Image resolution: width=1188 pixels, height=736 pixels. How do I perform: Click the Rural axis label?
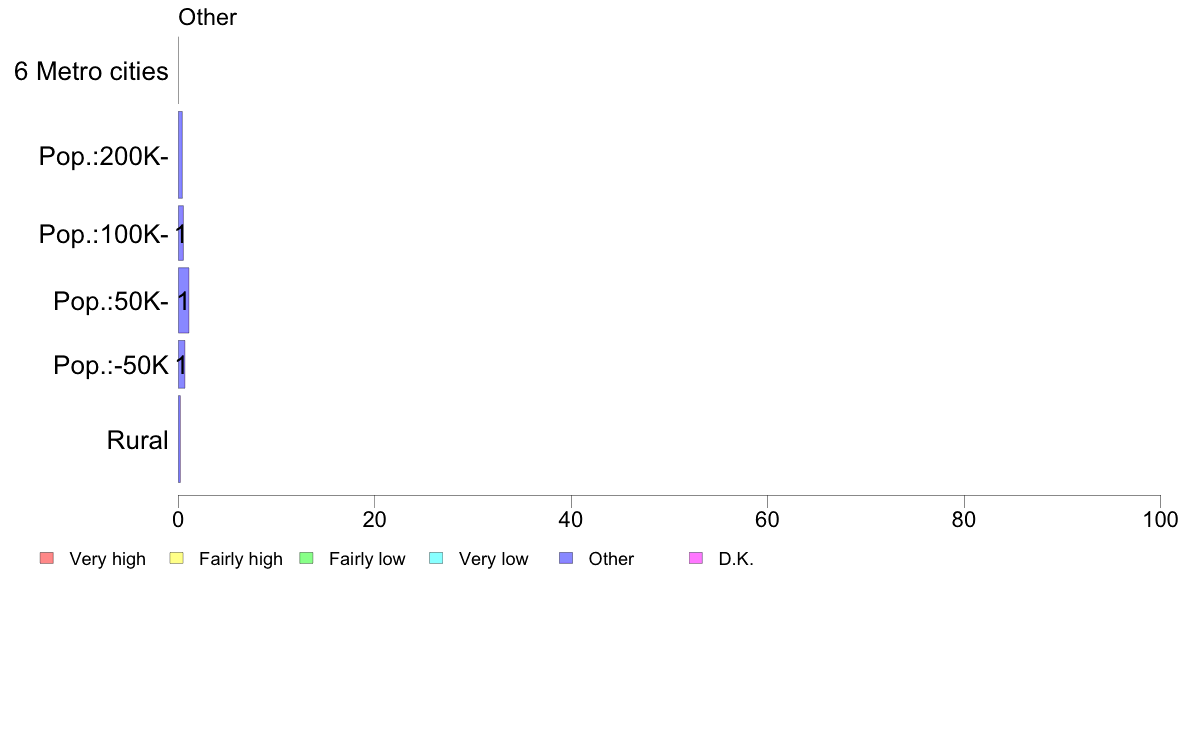[137, 440]
